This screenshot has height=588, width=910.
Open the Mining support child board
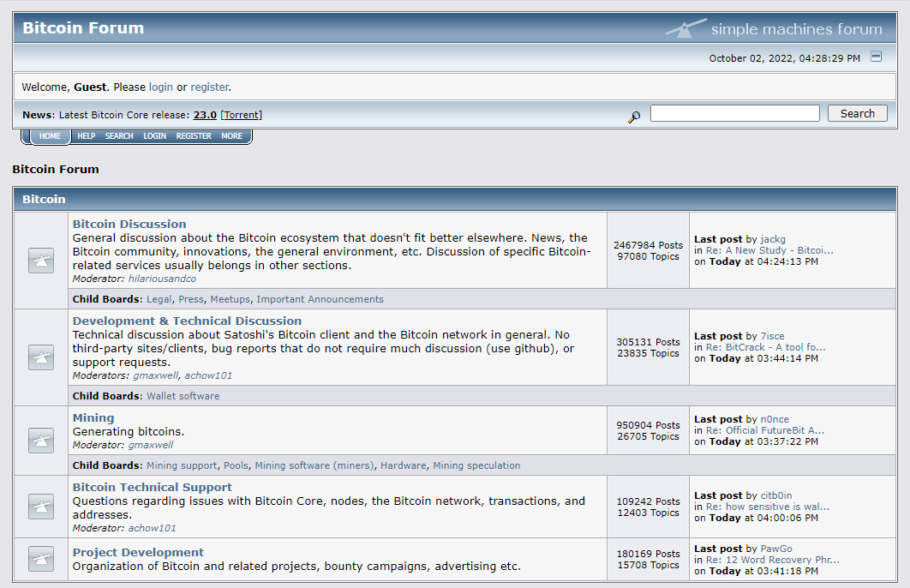[x=182, y=466]
